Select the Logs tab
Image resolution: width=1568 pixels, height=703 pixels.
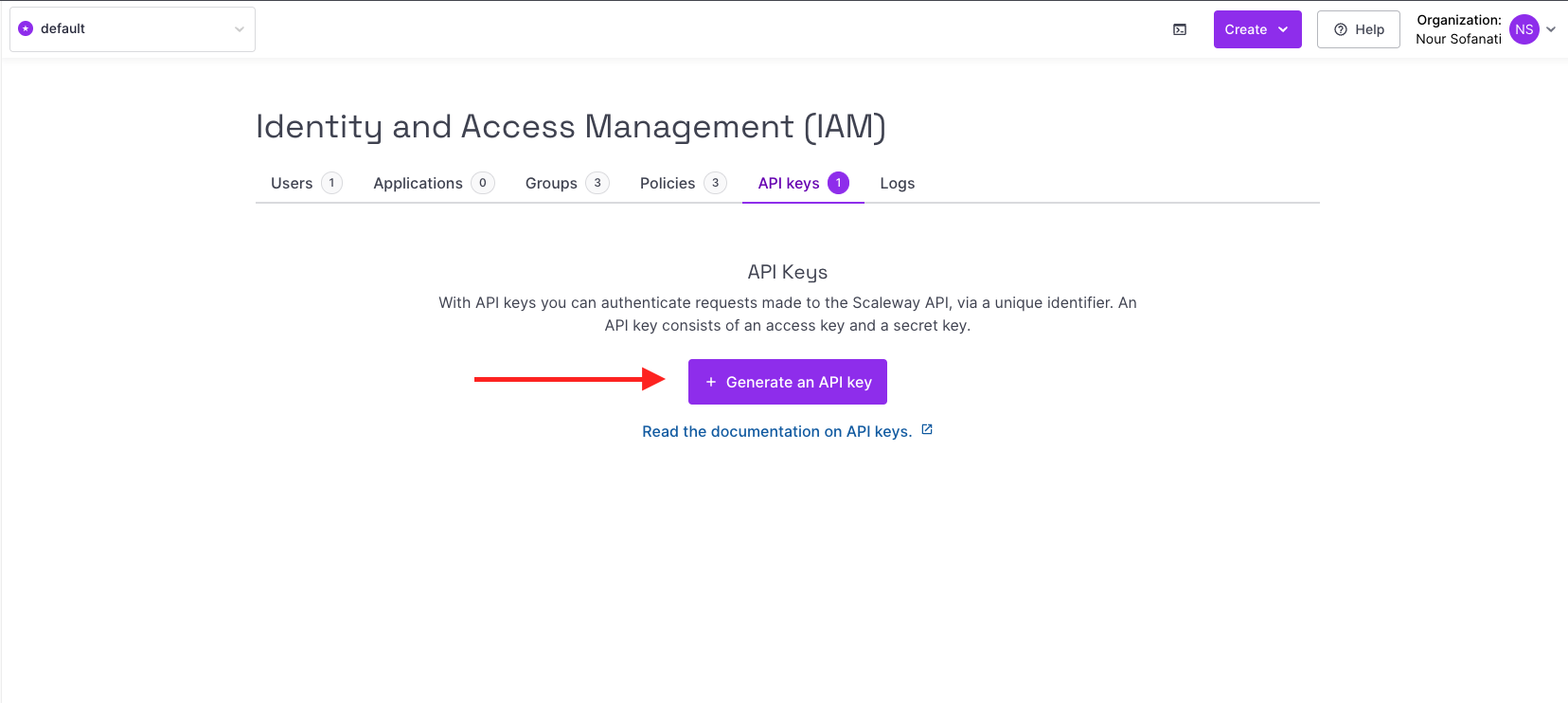point(897,183)
